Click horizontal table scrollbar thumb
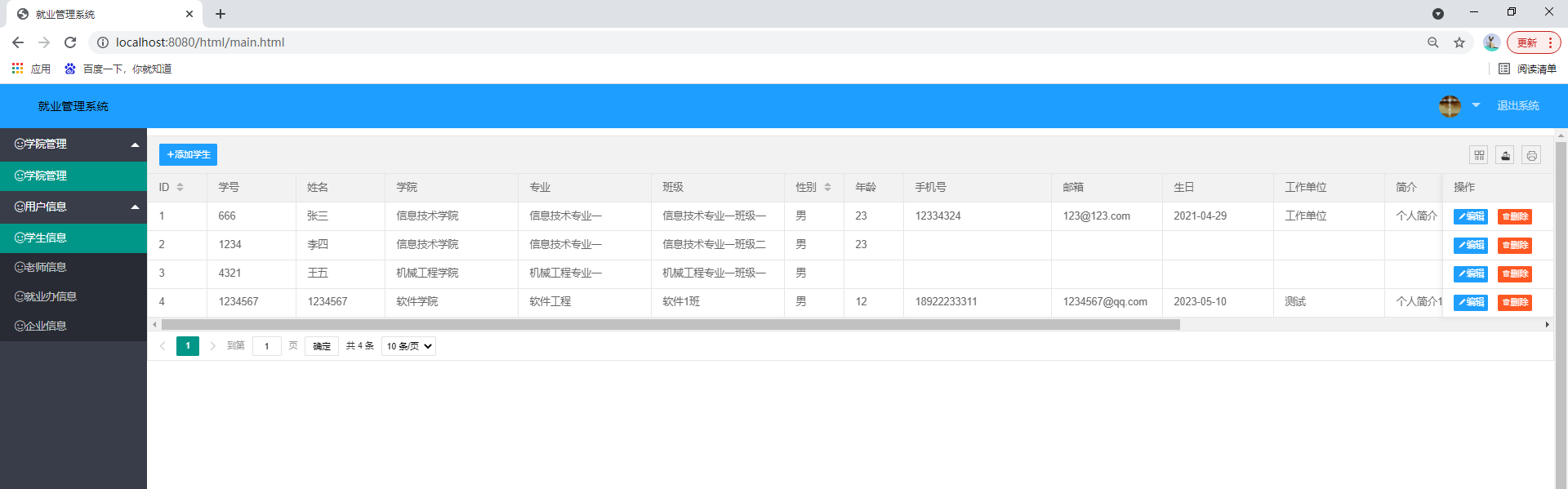This screenshot has height=489, width=1568. [x=670, y=325]
